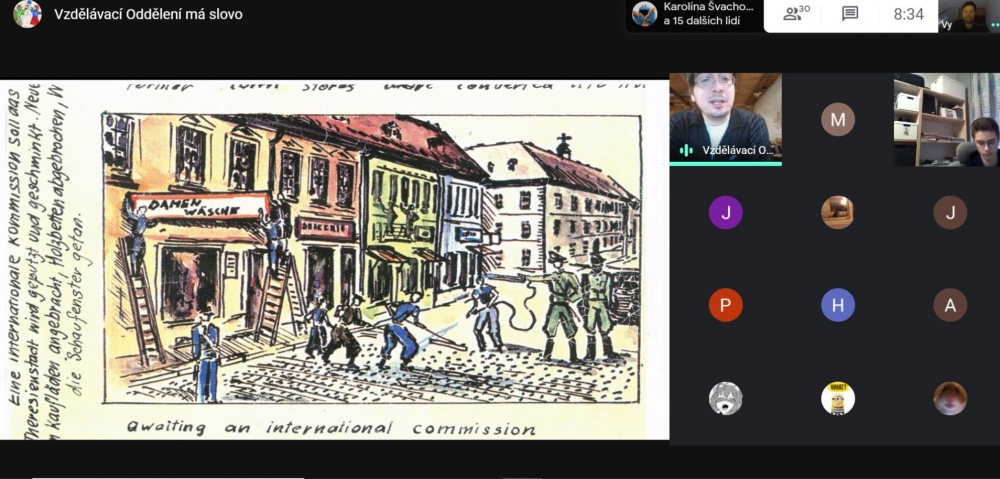Click the 'a 15 dalších lidí' text

tap(701, 21)
